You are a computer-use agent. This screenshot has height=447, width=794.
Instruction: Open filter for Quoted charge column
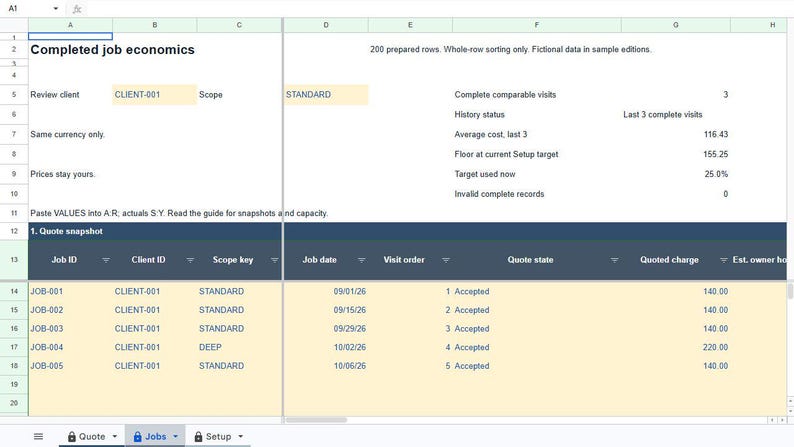coord(724,260)
